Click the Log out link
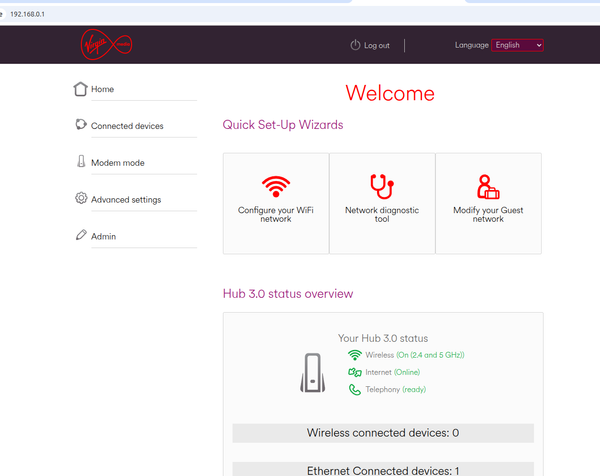Viewport: 600px width, 476px height. point(377,46)
